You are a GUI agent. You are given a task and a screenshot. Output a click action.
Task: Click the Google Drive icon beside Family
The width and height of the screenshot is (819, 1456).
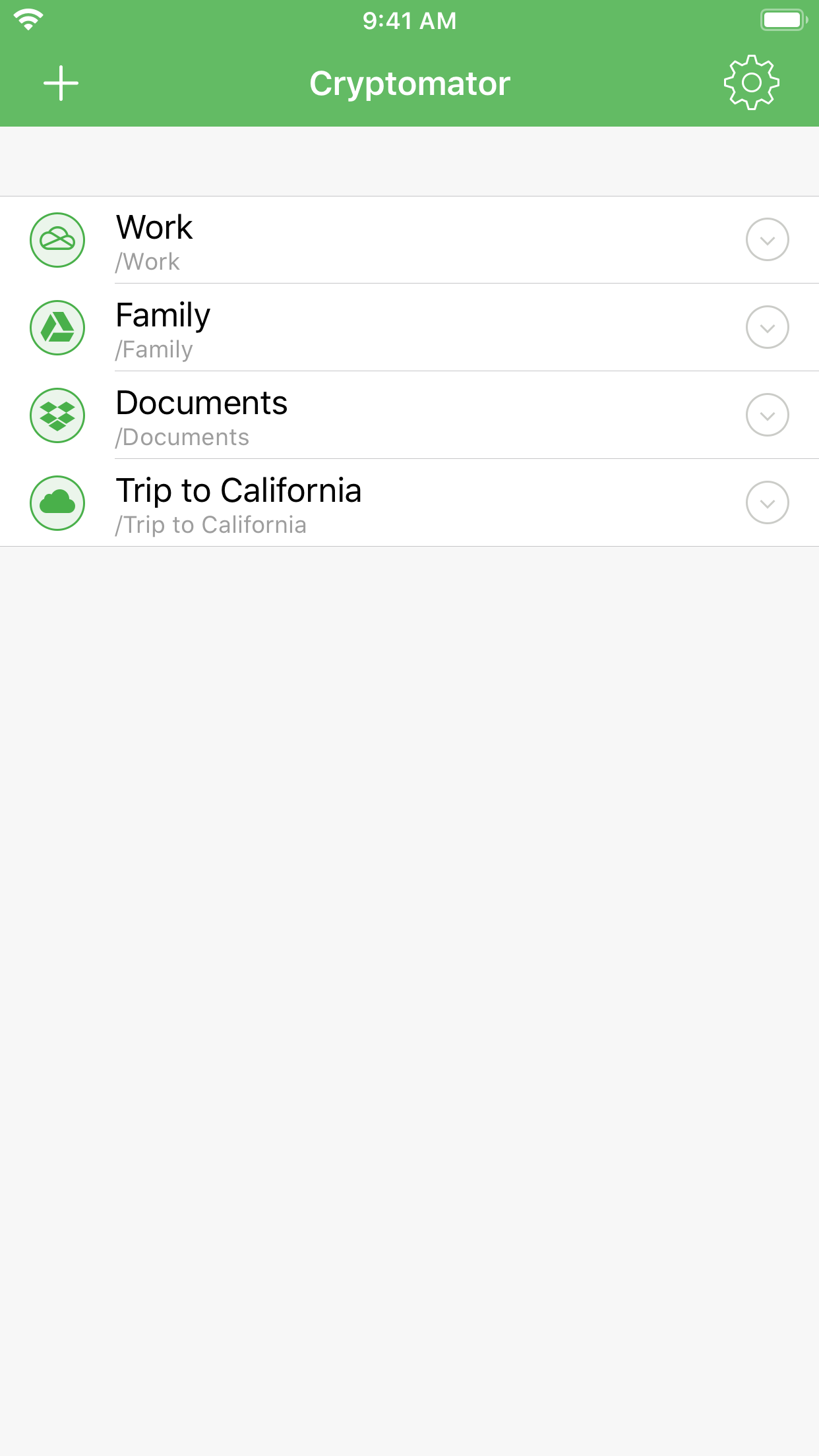pyautogui.click(x=57, y=328)
